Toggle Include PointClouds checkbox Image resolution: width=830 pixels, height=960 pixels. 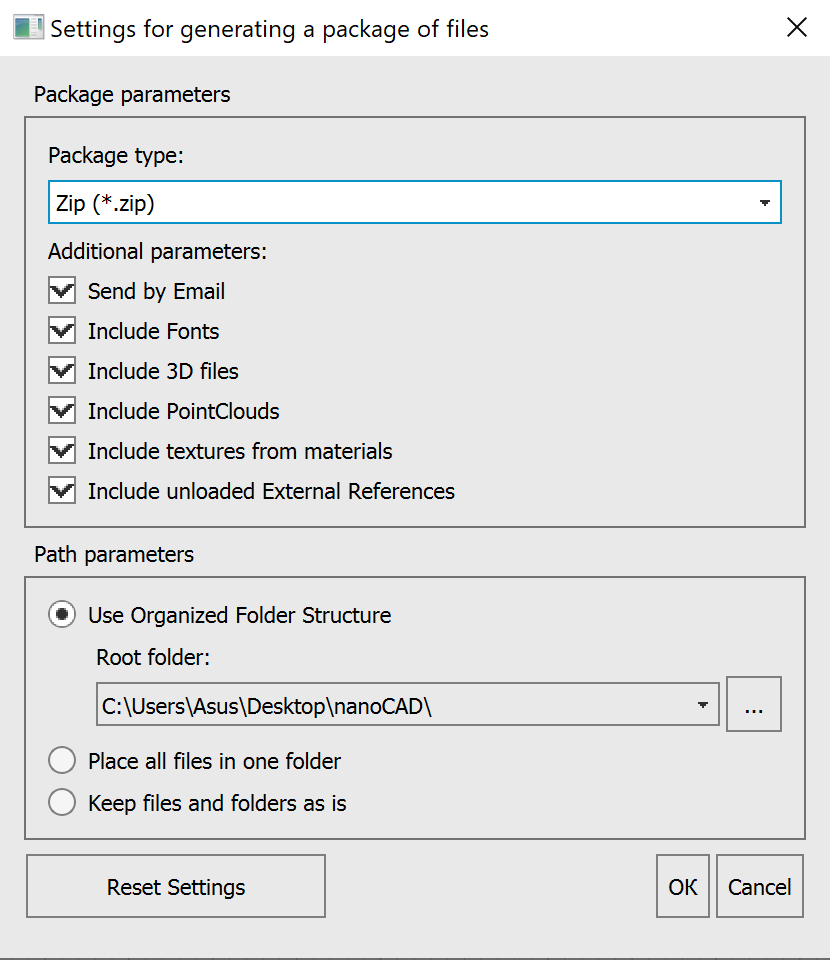click(x=62, y=411)
